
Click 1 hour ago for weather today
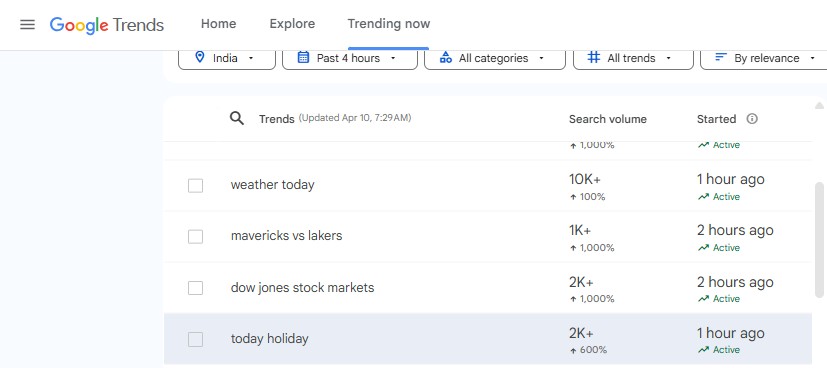tap(730, 179)
